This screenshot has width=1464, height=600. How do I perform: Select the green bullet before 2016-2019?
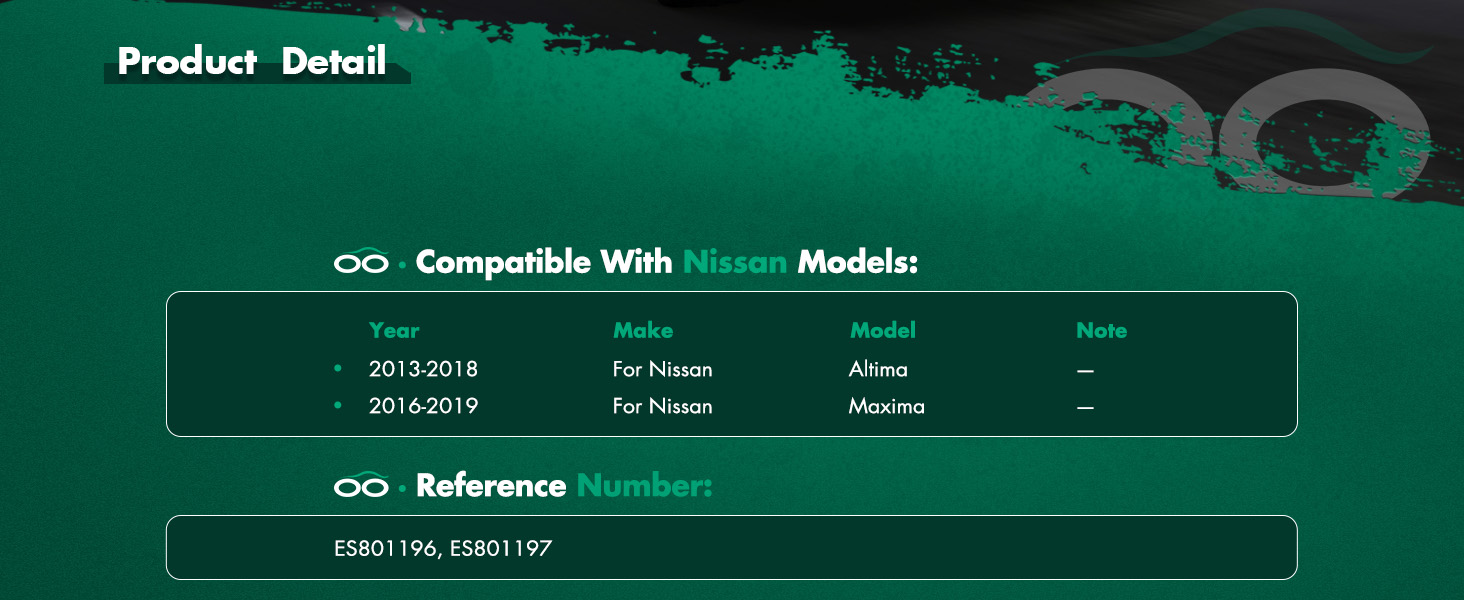click(x=338, y=406)
